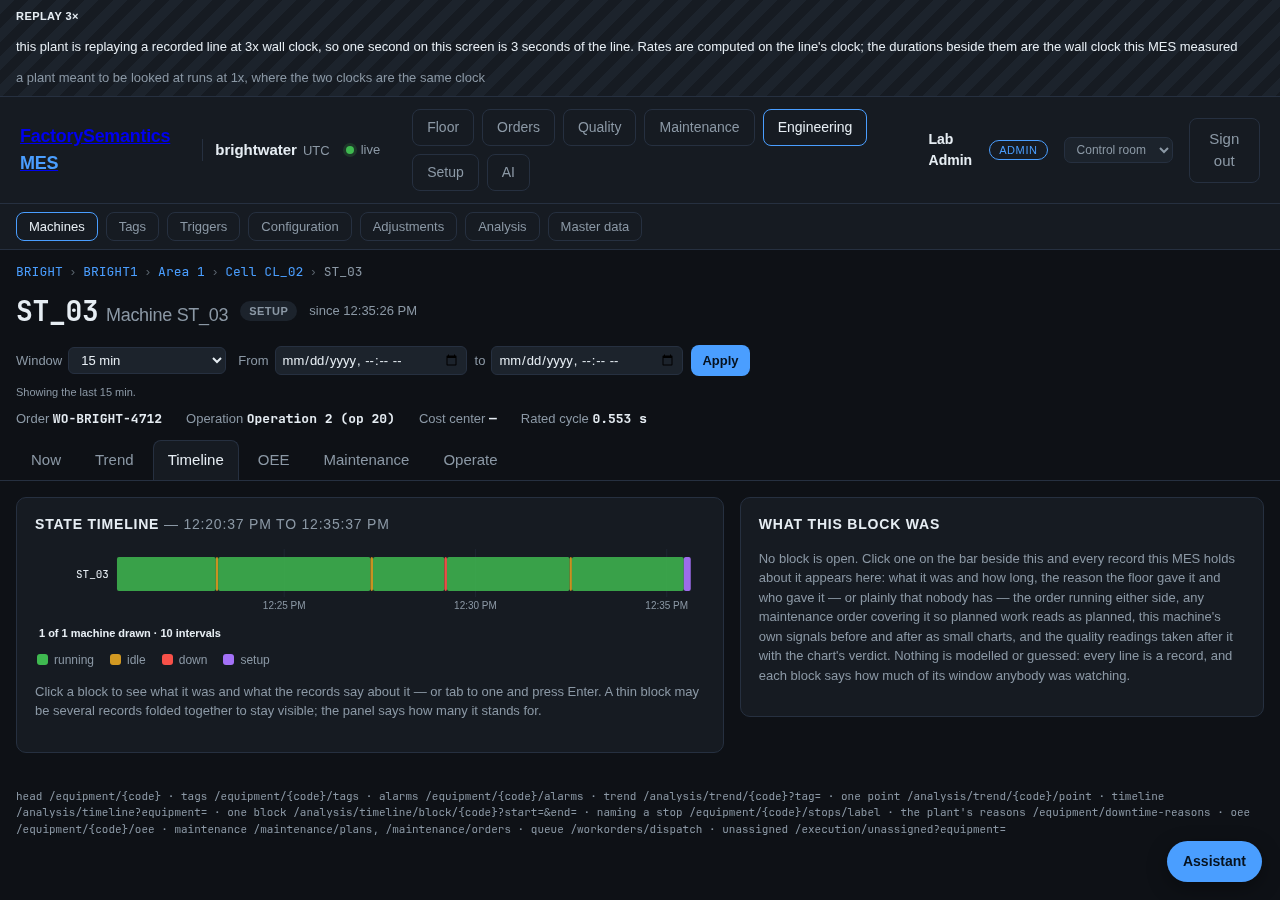Open the OEE machine tab

(273, 460)
